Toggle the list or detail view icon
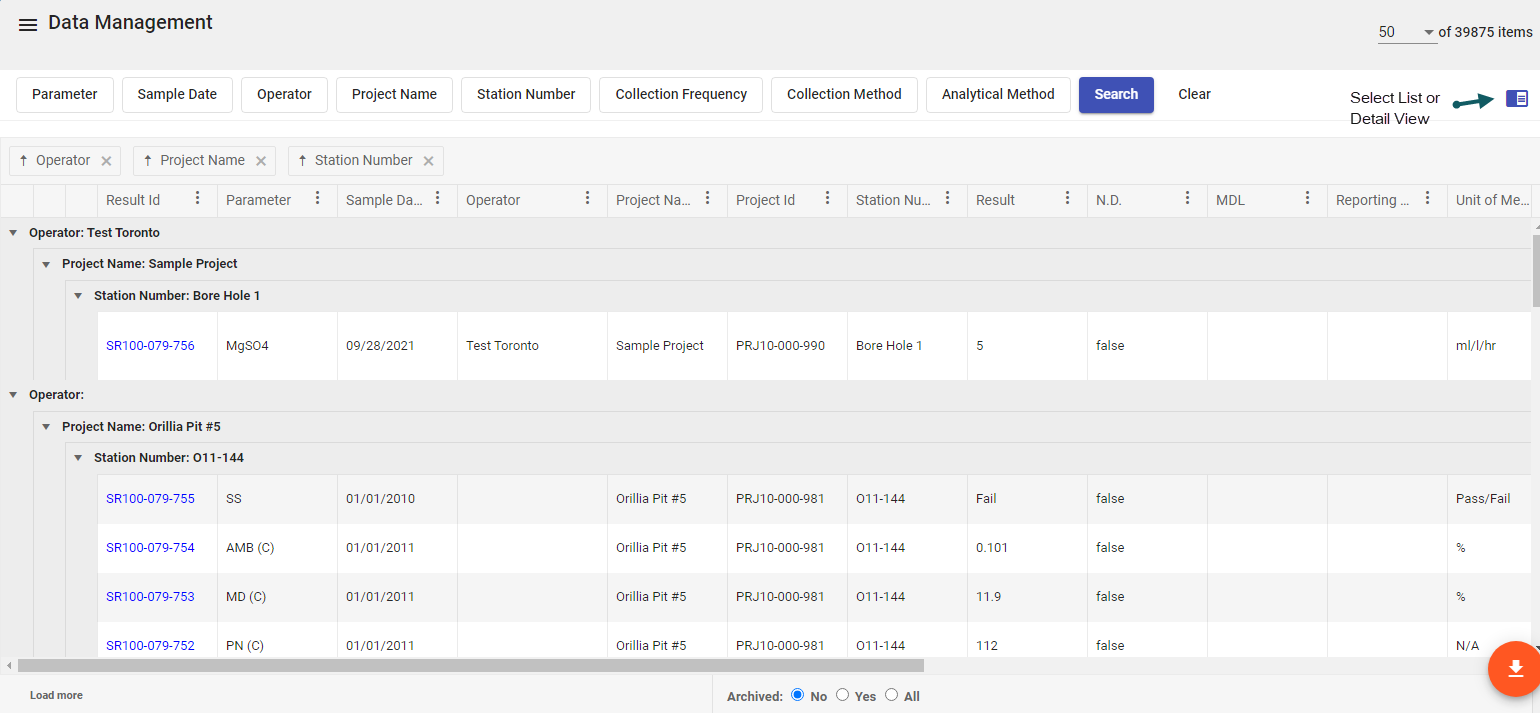The height and width of the screenshot is (713, 1540). 1516,98
